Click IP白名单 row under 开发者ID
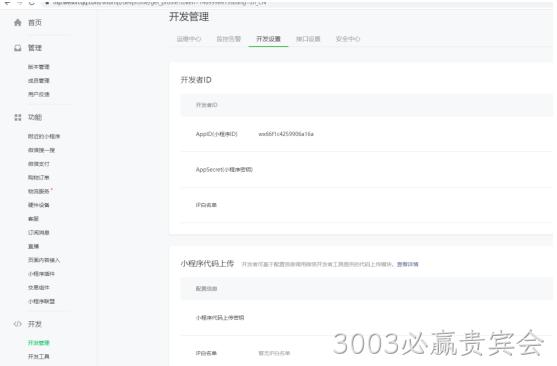 pyautogui.click(x=206, y=205)
